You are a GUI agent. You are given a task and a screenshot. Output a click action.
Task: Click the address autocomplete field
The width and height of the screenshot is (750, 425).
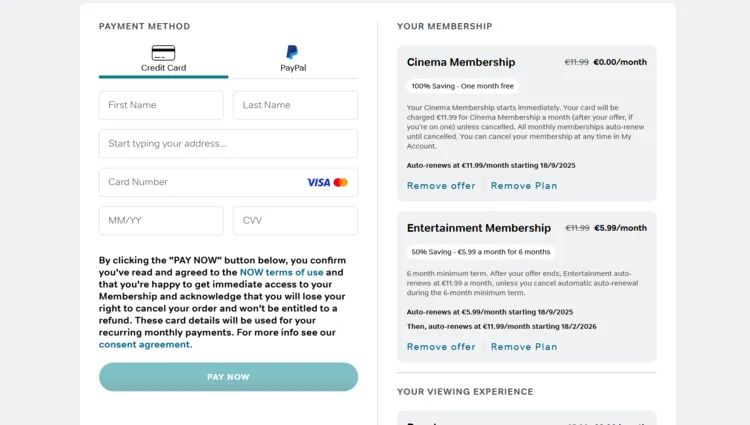[228, 143]
